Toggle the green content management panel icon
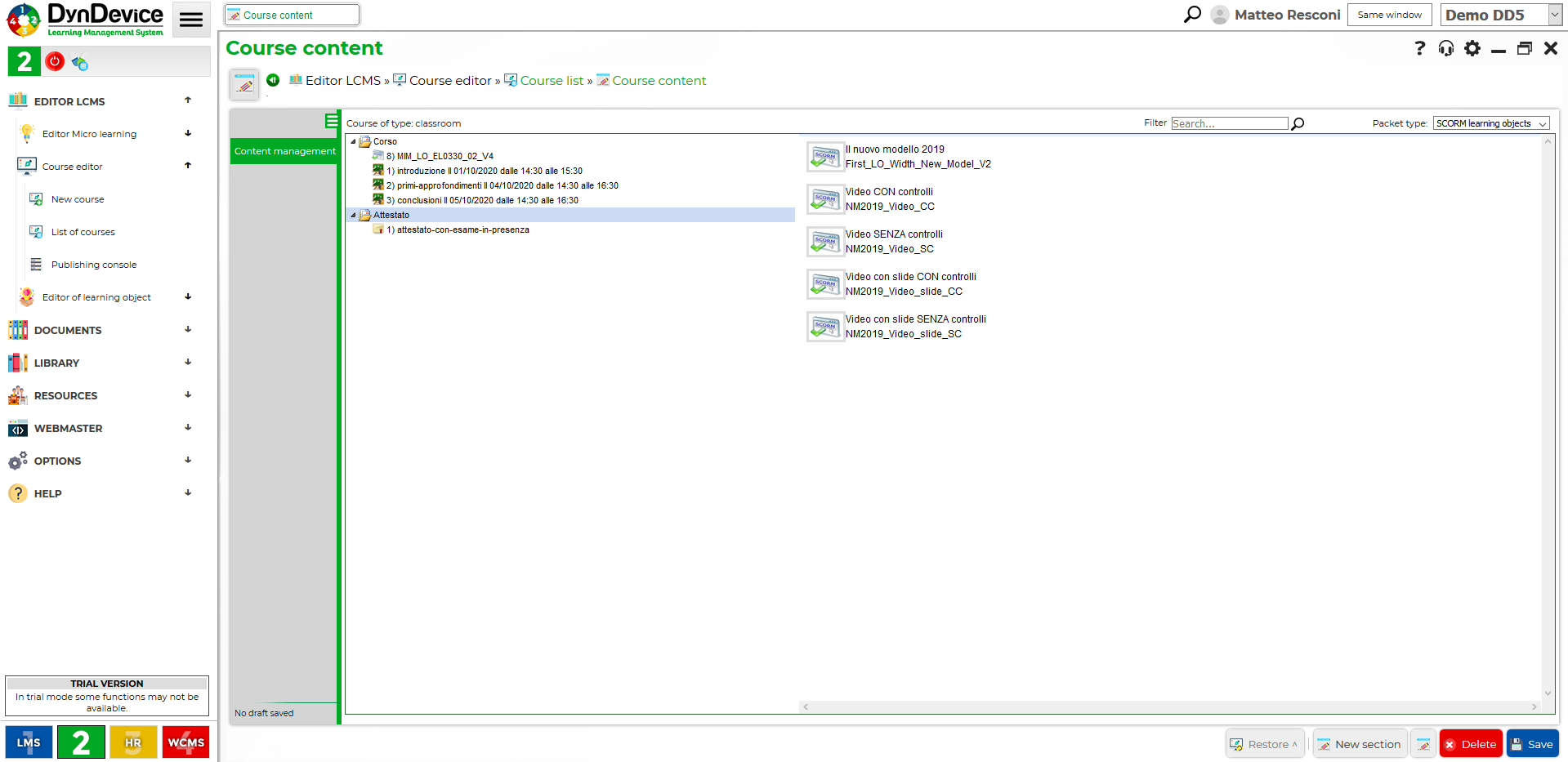Screen dimensions: 1568x762 [x=331, y=122]
